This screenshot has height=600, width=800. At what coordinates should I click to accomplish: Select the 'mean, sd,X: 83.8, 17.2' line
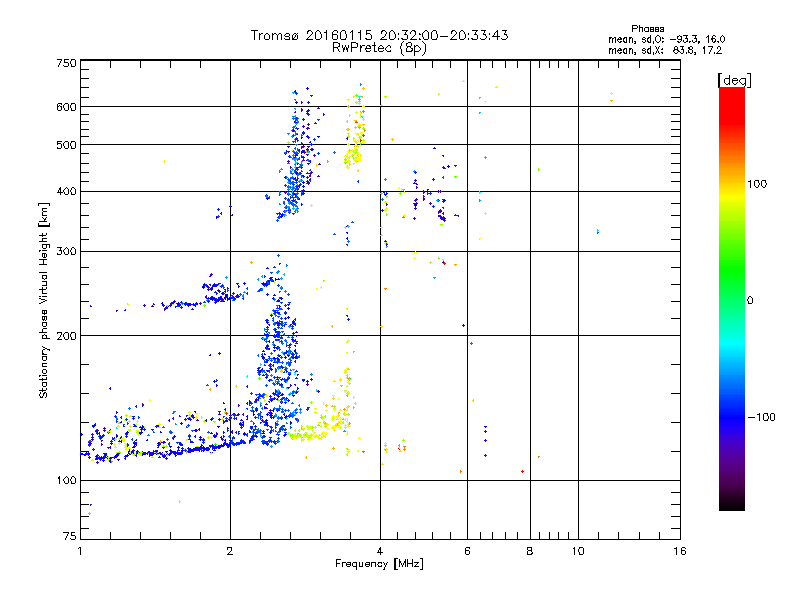tap(665, 50)
